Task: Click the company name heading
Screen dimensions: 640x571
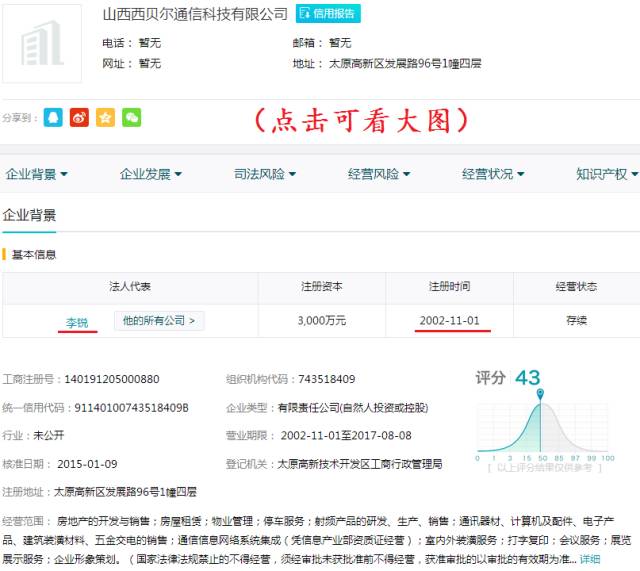Action: point(195,14)
